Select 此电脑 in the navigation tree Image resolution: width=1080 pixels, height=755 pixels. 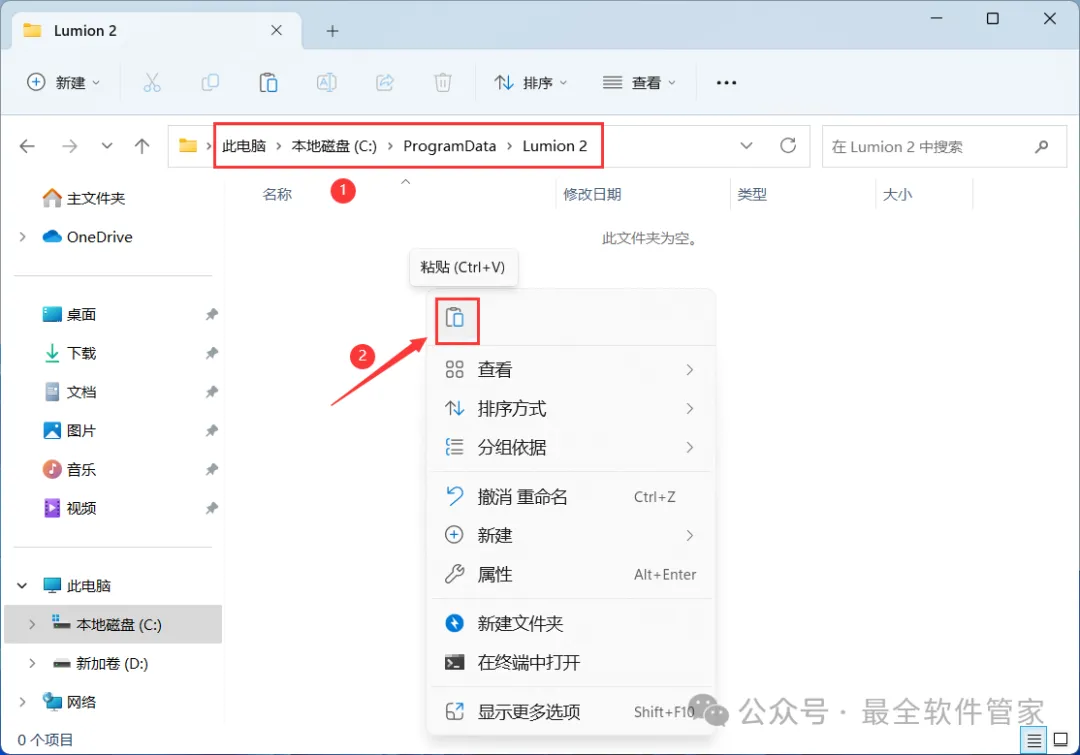click(x=76, y=586)
